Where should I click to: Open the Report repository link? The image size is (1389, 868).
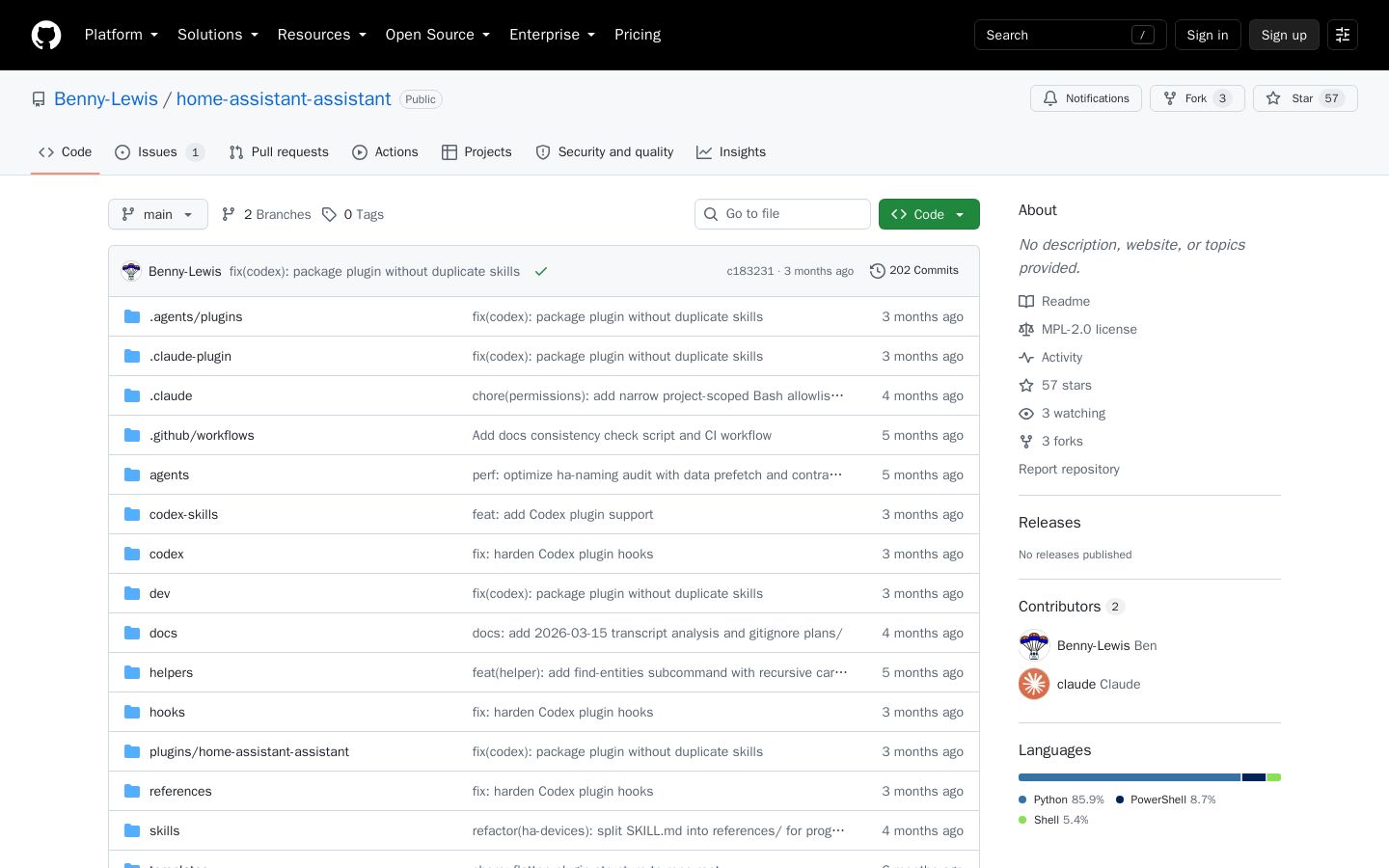coord(1069,469)
